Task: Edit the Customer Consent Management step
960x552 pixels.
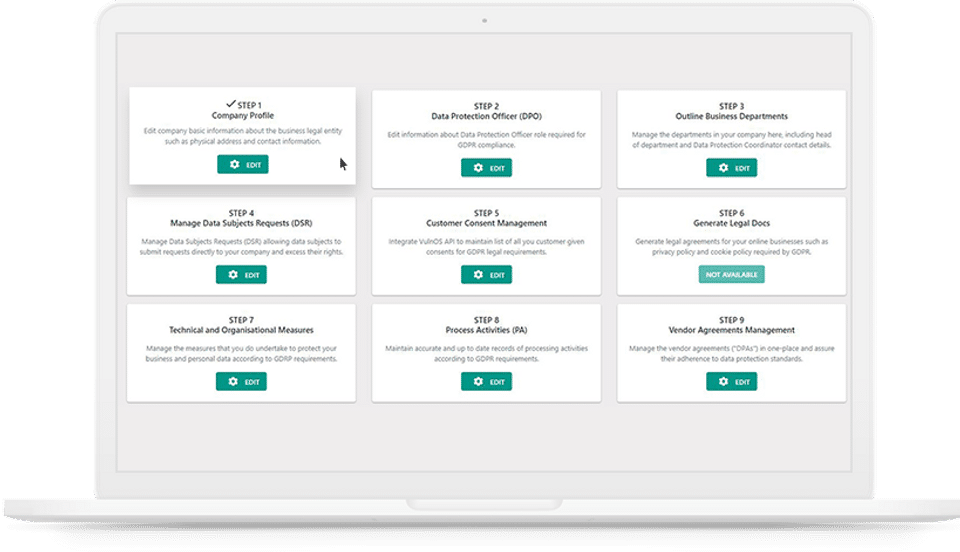Action: (x=486, y=275)
